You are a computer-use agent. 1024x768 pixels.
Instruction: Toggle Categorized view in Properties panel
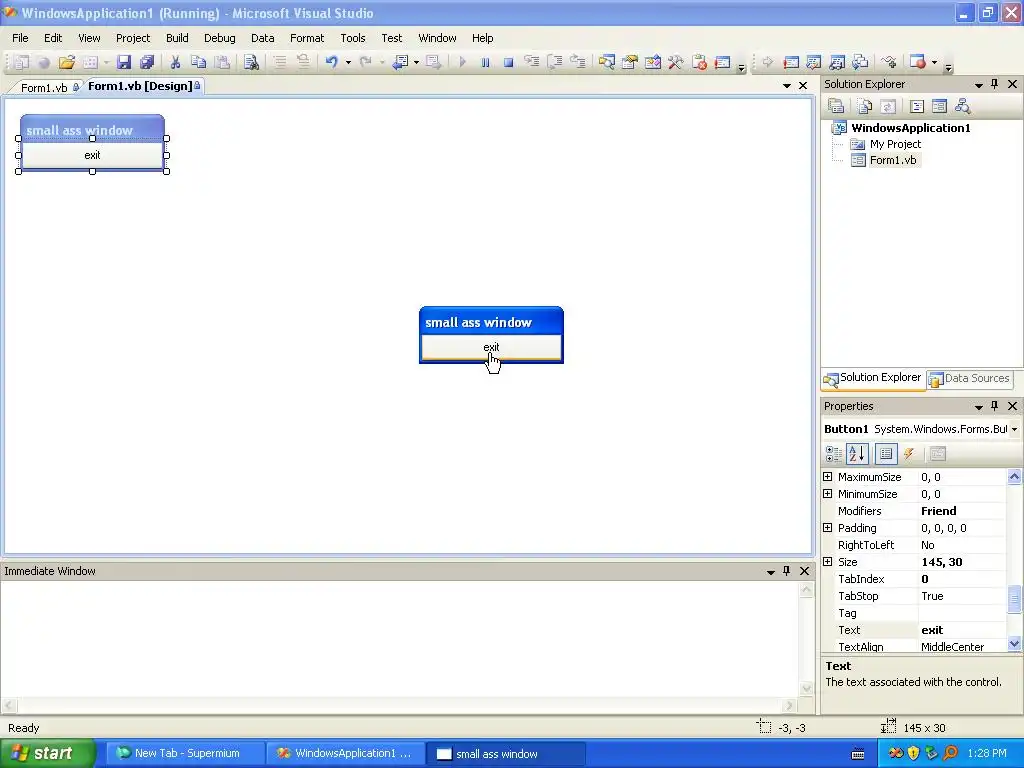(833, 454)
